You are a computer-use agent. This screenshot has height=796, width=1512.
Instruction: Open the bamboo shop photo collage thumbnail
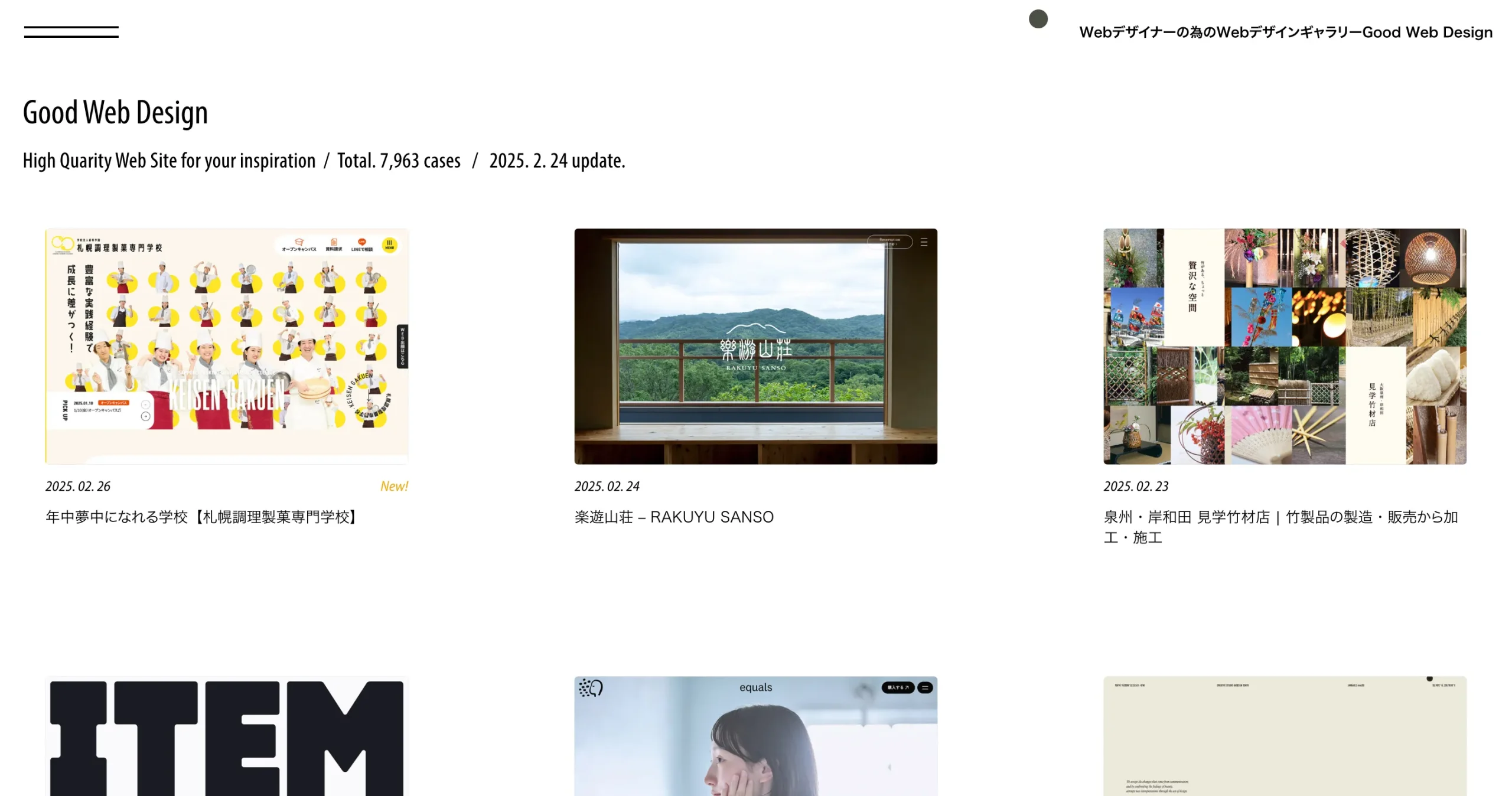[1285, 346]
